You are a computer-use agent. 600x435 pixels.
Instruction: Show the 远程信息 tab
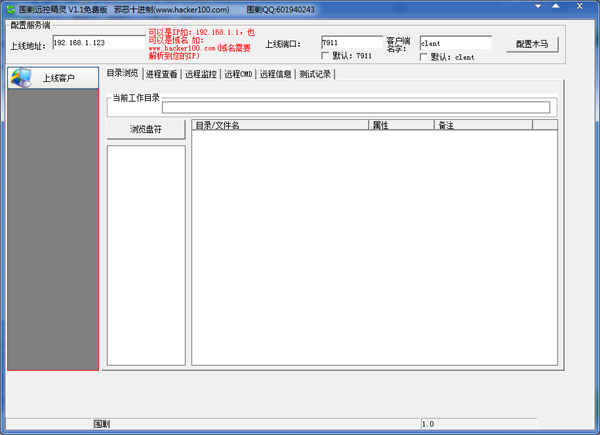[275, 74]
